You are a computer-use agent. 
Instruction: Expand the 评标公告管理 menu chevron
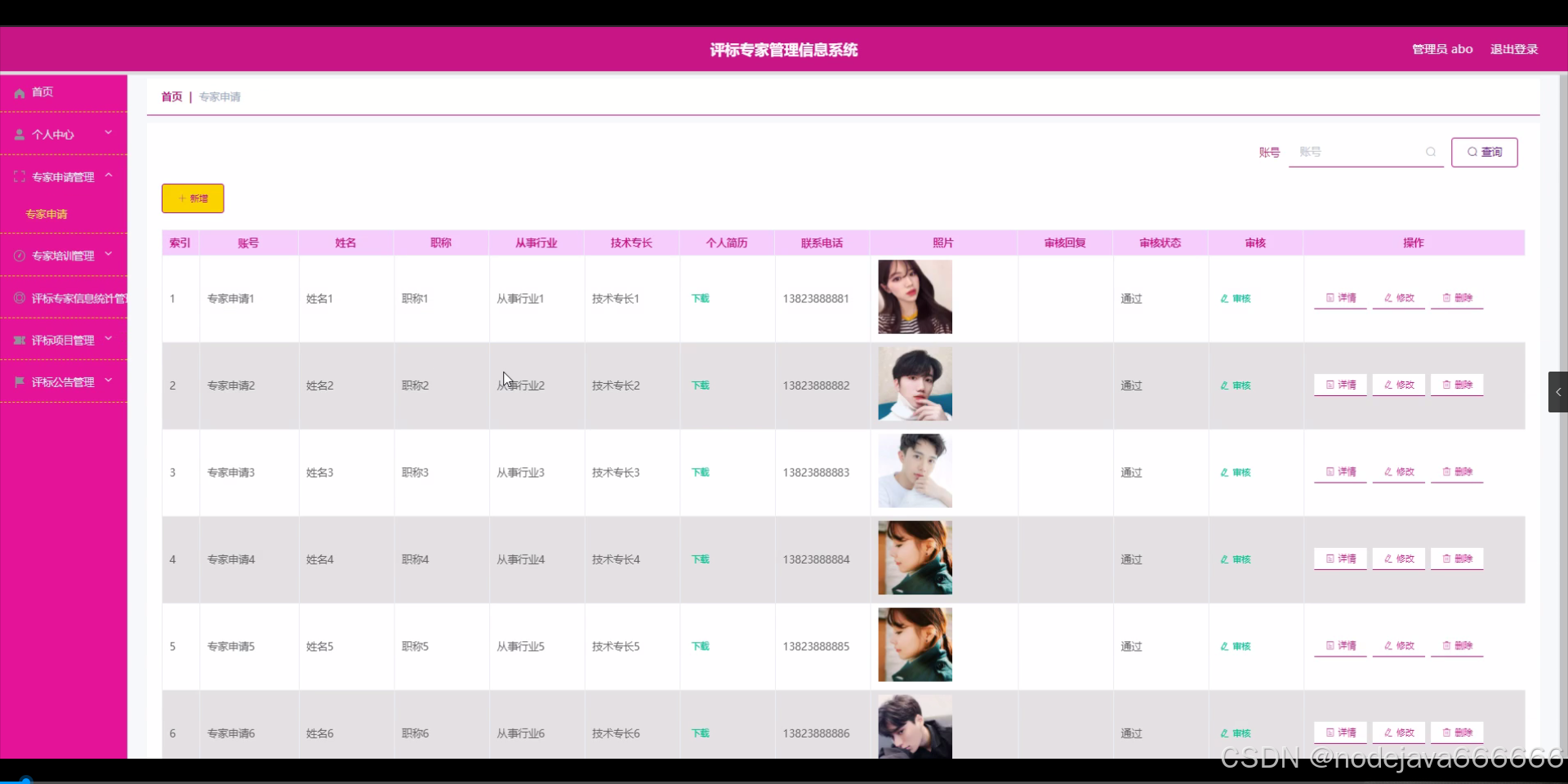(109, 381)
